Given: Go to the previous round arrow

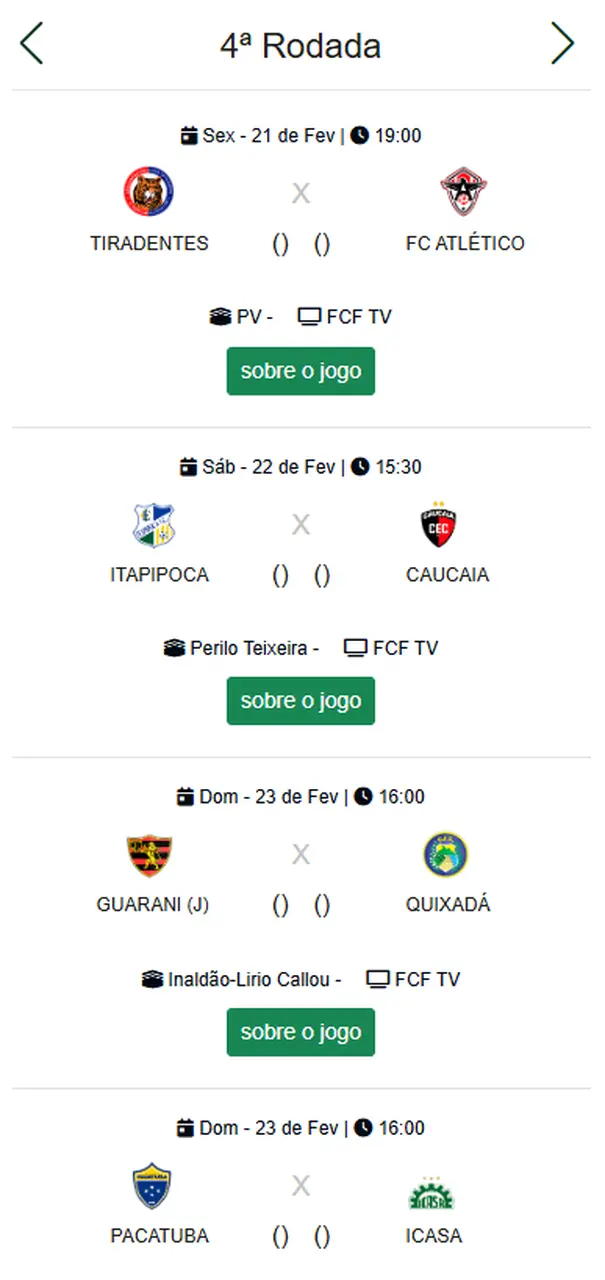Looking at the screenshot, I should tap(32, 44).
